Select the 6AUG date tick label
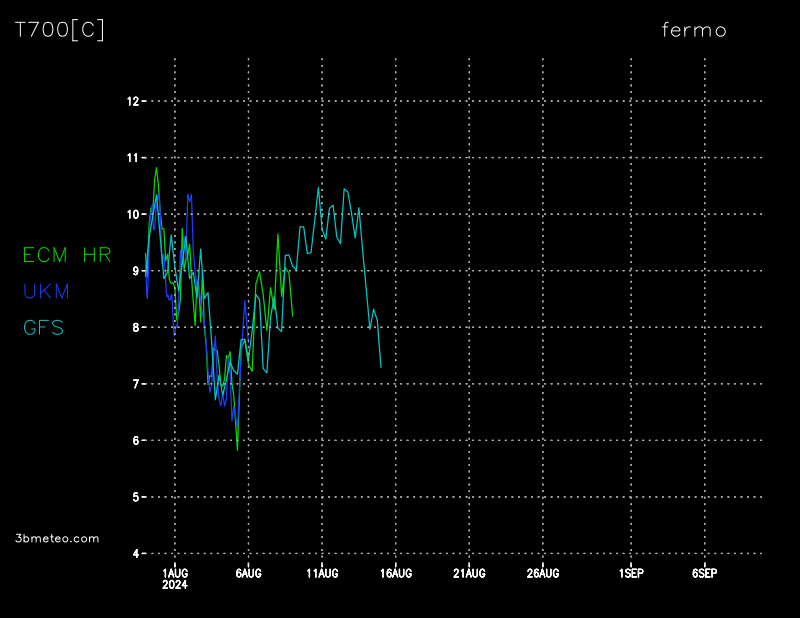Image resolution: width=800 pixels, height=618 pixels. click(249, 573)
